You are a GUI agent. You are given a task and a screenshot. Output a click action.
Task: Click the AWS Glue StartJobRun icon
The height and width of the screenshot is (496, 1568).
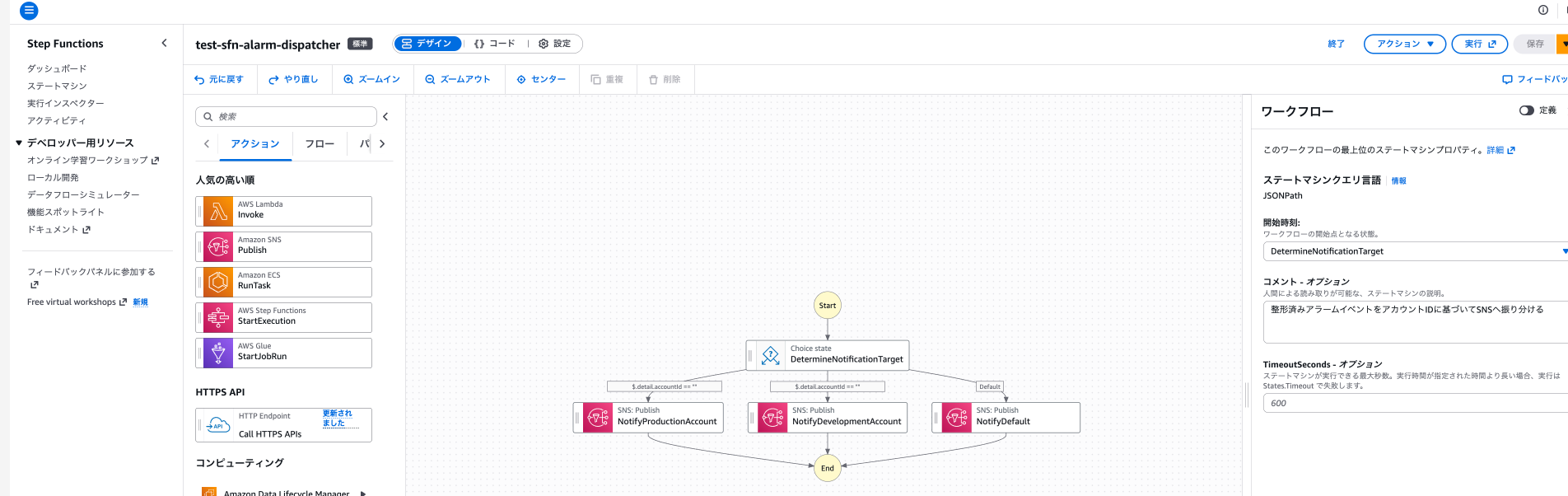tap(218, 353)
